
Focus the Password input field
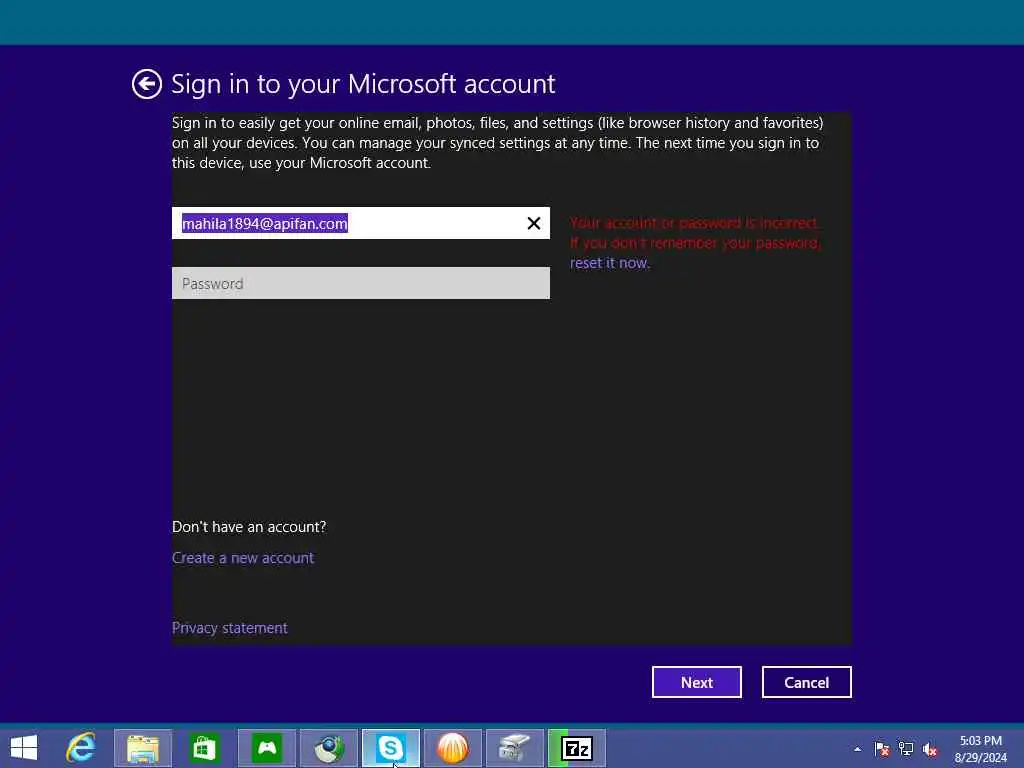pyautogui.click(x=360, y=283)
